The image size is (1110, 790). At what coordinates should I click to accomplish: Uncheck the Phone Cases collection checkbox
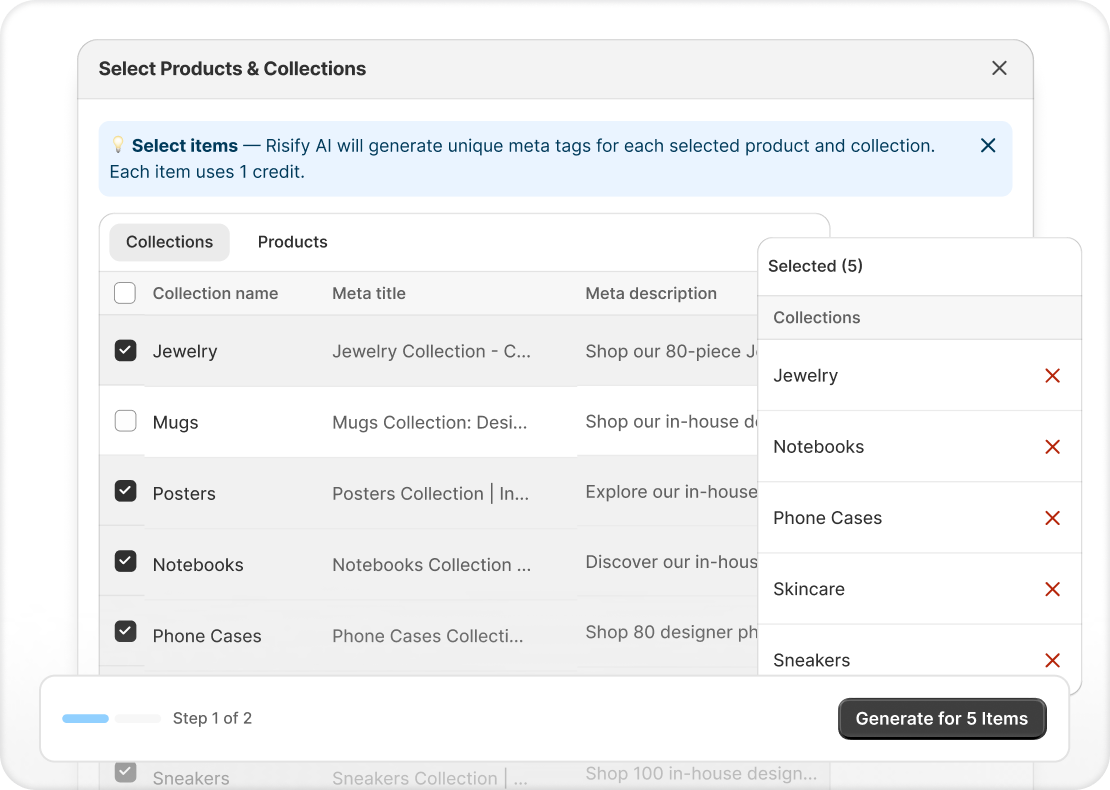pos(125,635)
